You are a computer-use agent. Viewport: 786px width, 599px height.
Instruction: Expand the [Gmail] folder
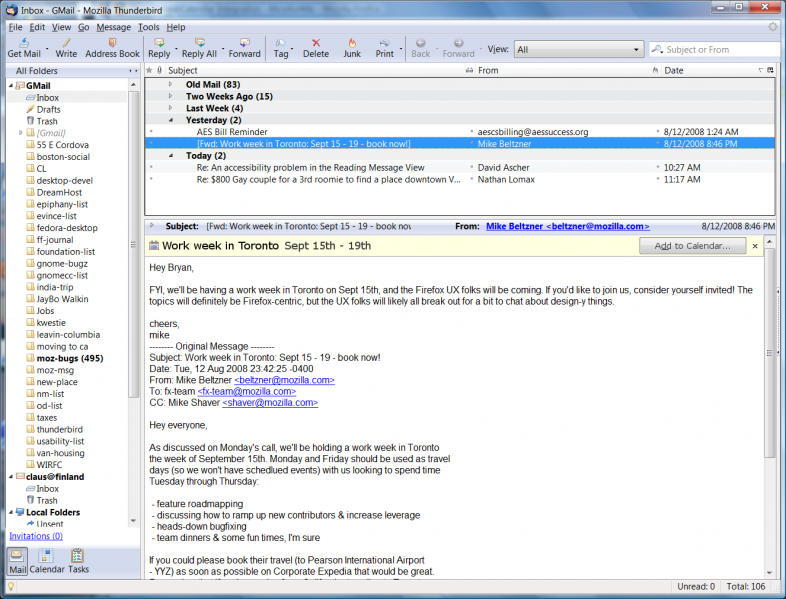point(21,133)
